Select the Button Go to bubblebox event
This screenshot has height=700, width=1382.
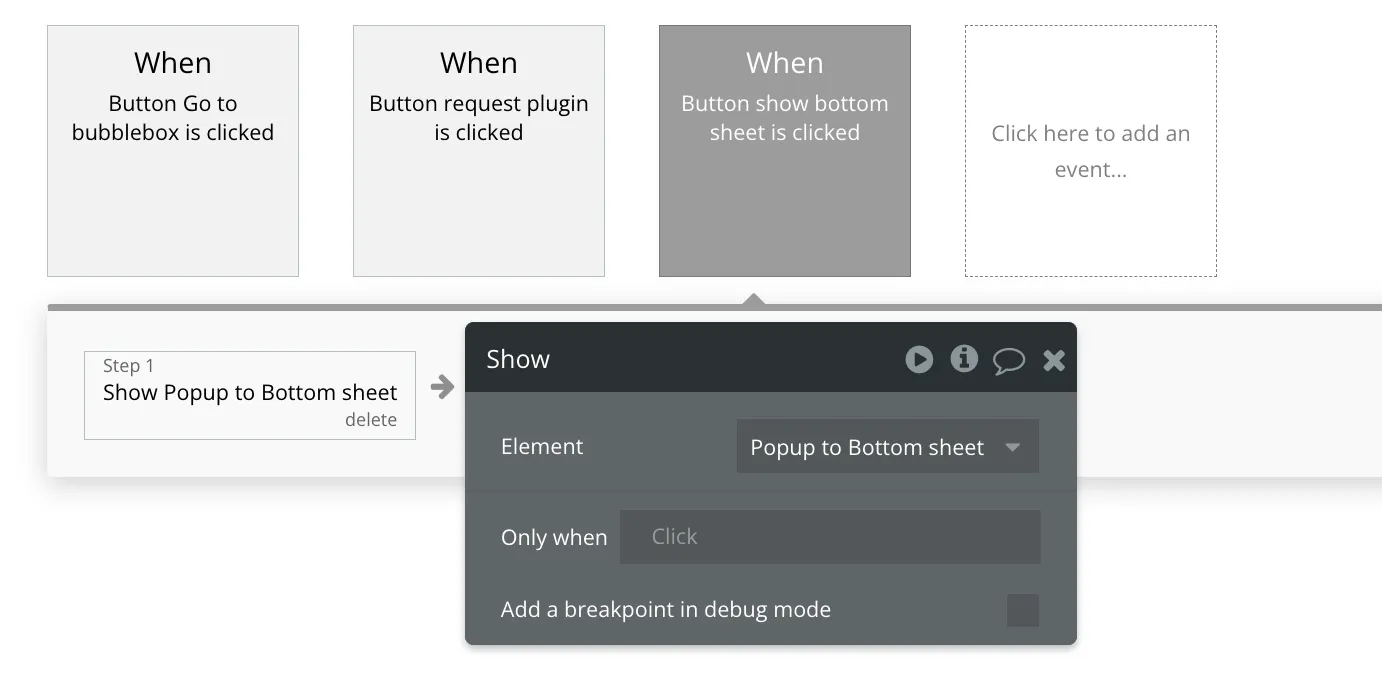click(x=173, y=151)
